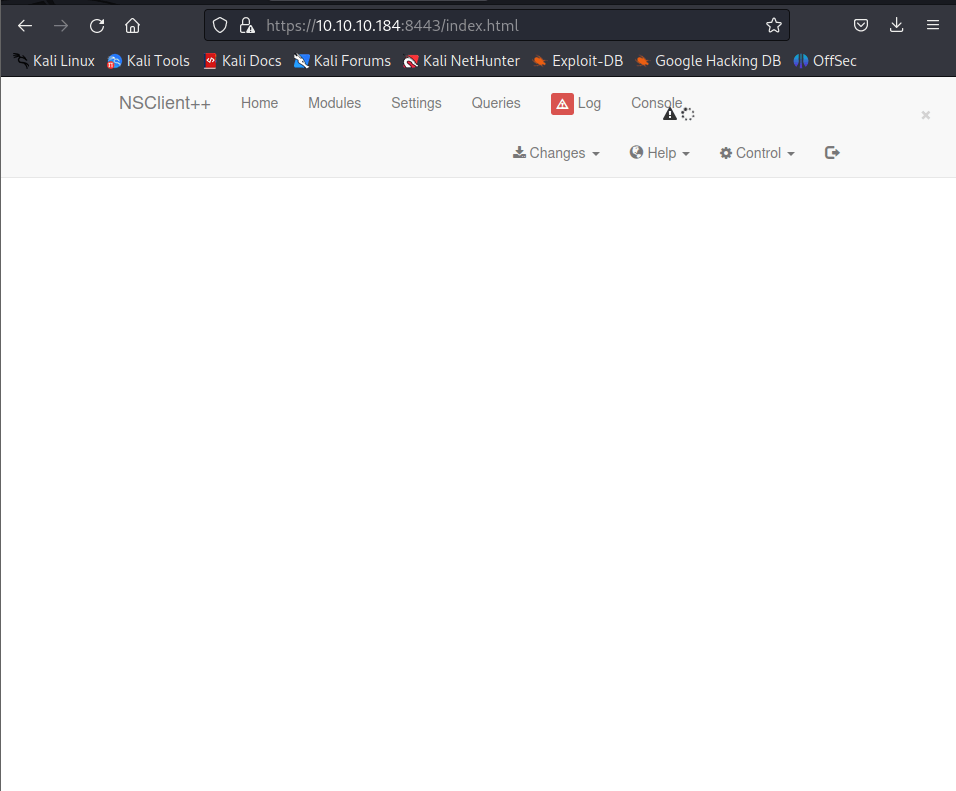This screenshot has width=956, height=791.
Task: Click the logout exit icon
Action: point(832,152)
